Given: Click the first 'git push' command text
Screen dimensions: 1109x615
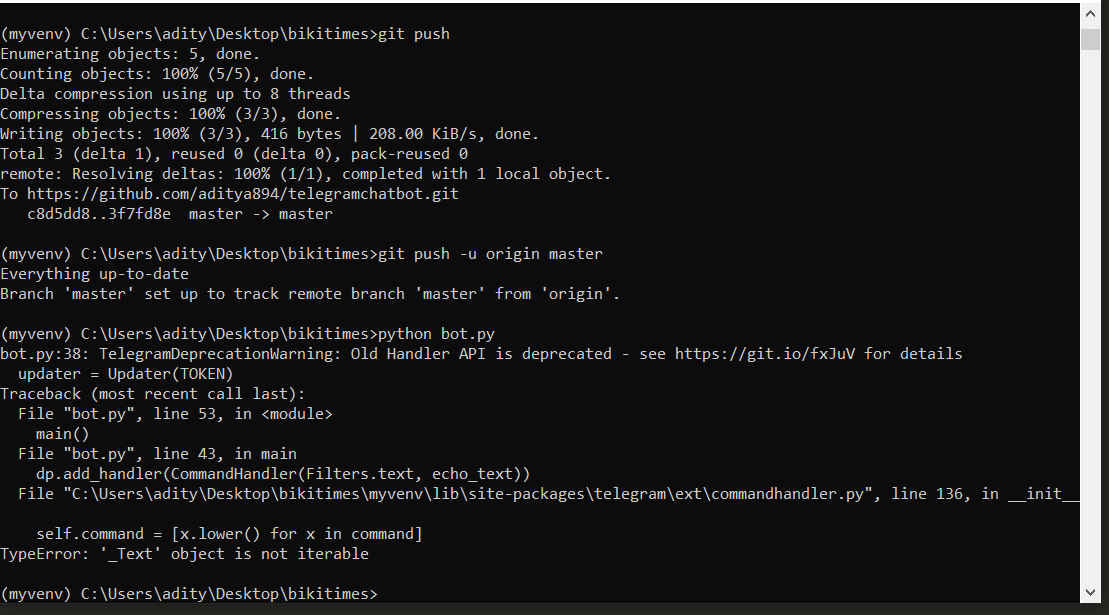Looking at the screenshot, I should [414, 34].
